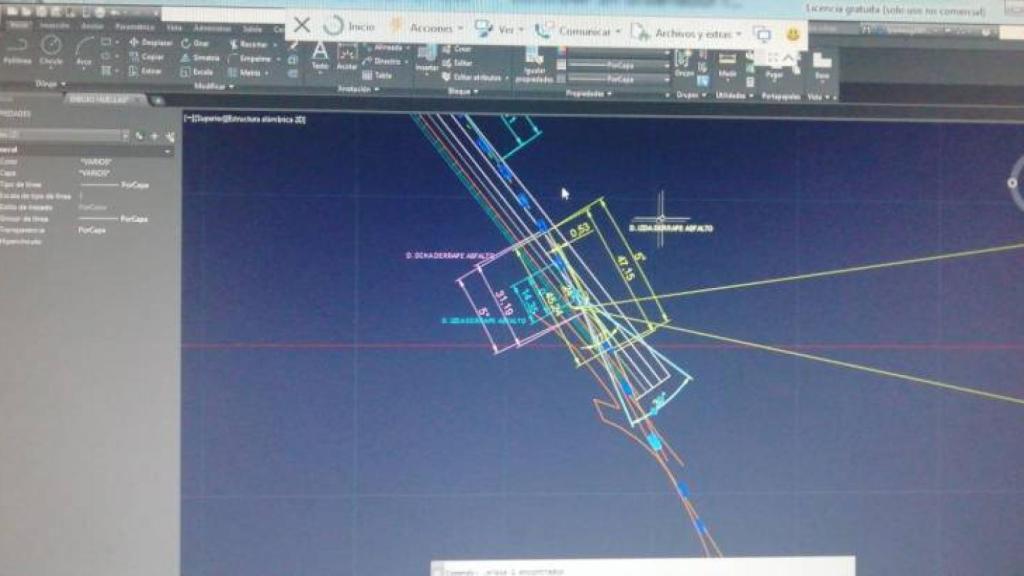Open the Acciones dropdown menu
The width and height of the screenshot is (1024, 576).
click(427, 28)
